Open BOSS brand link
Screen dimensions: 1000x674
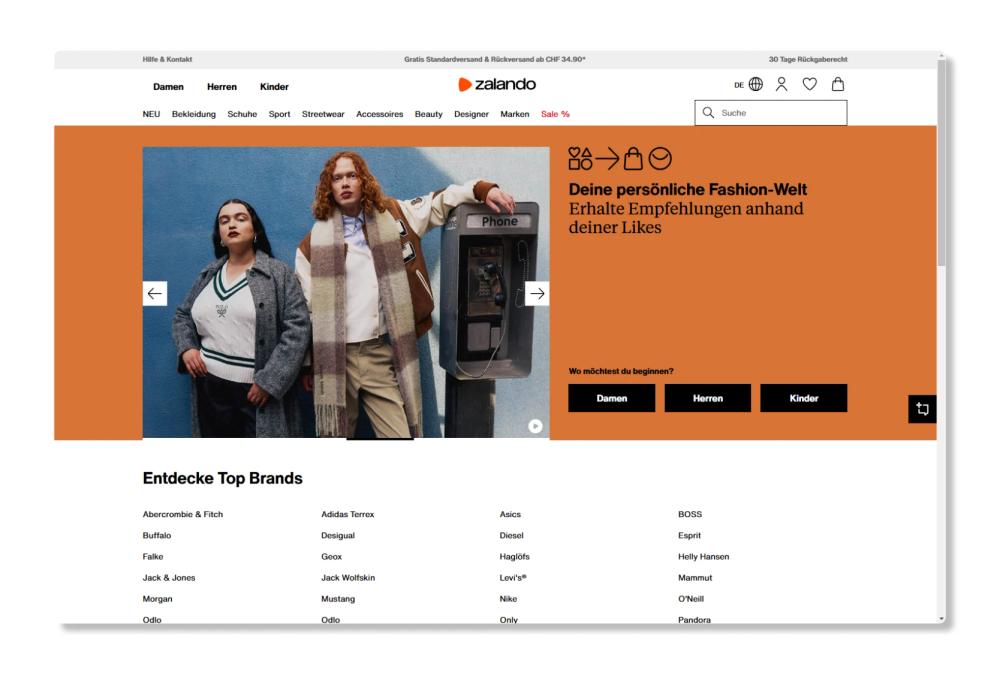click(x=690, y=514)
